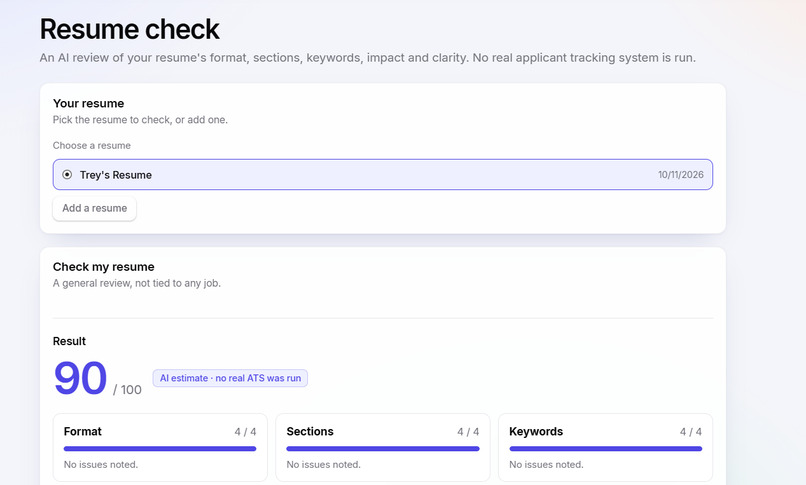Click the AI estimate no real ATS badge
Image resolution: width=806 pixels, height=485 pixels.
tap(230, 378)
